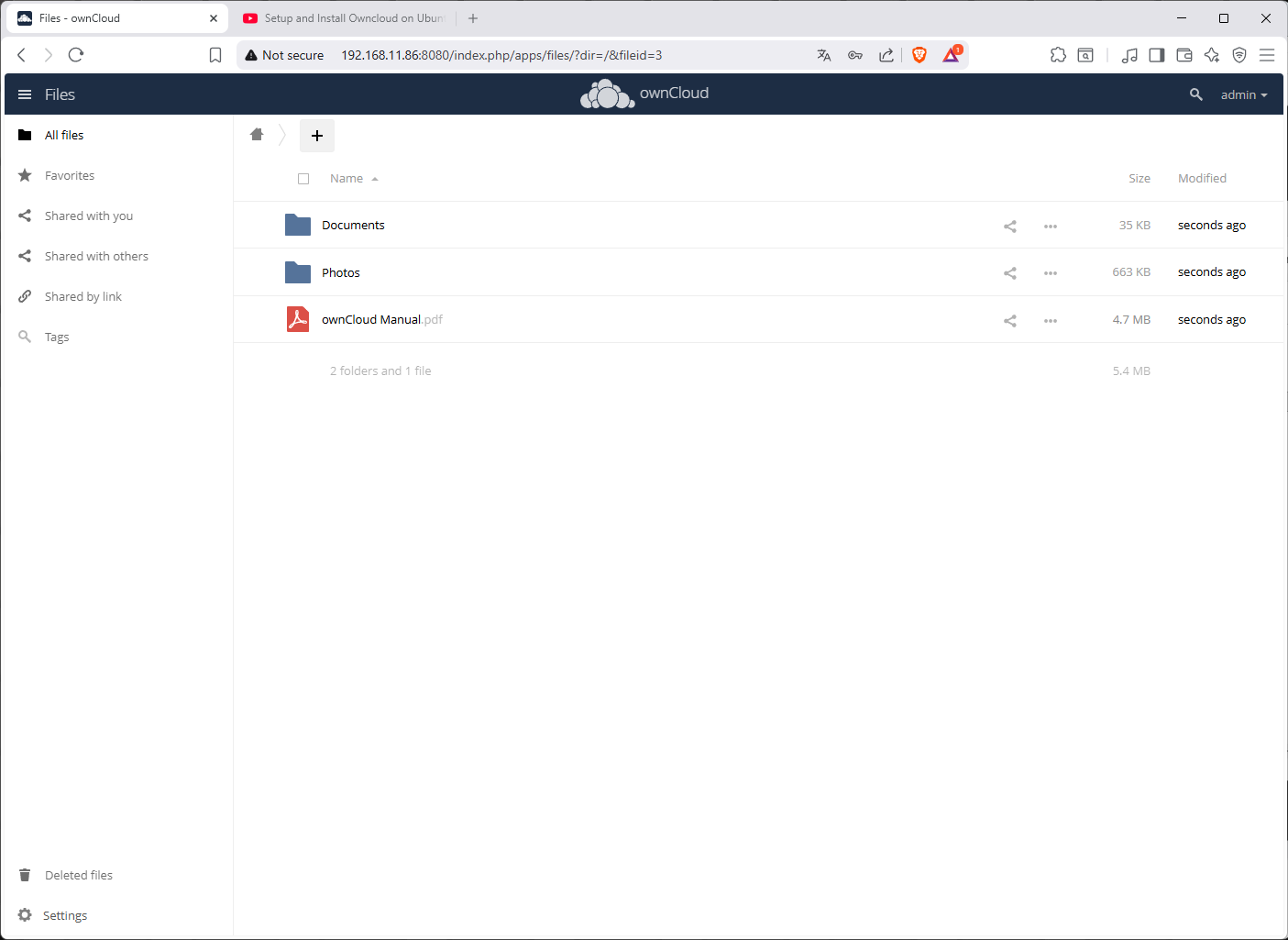Open Deleted files in sidebar
The image size is (1288, 940).
pos(79,875)
